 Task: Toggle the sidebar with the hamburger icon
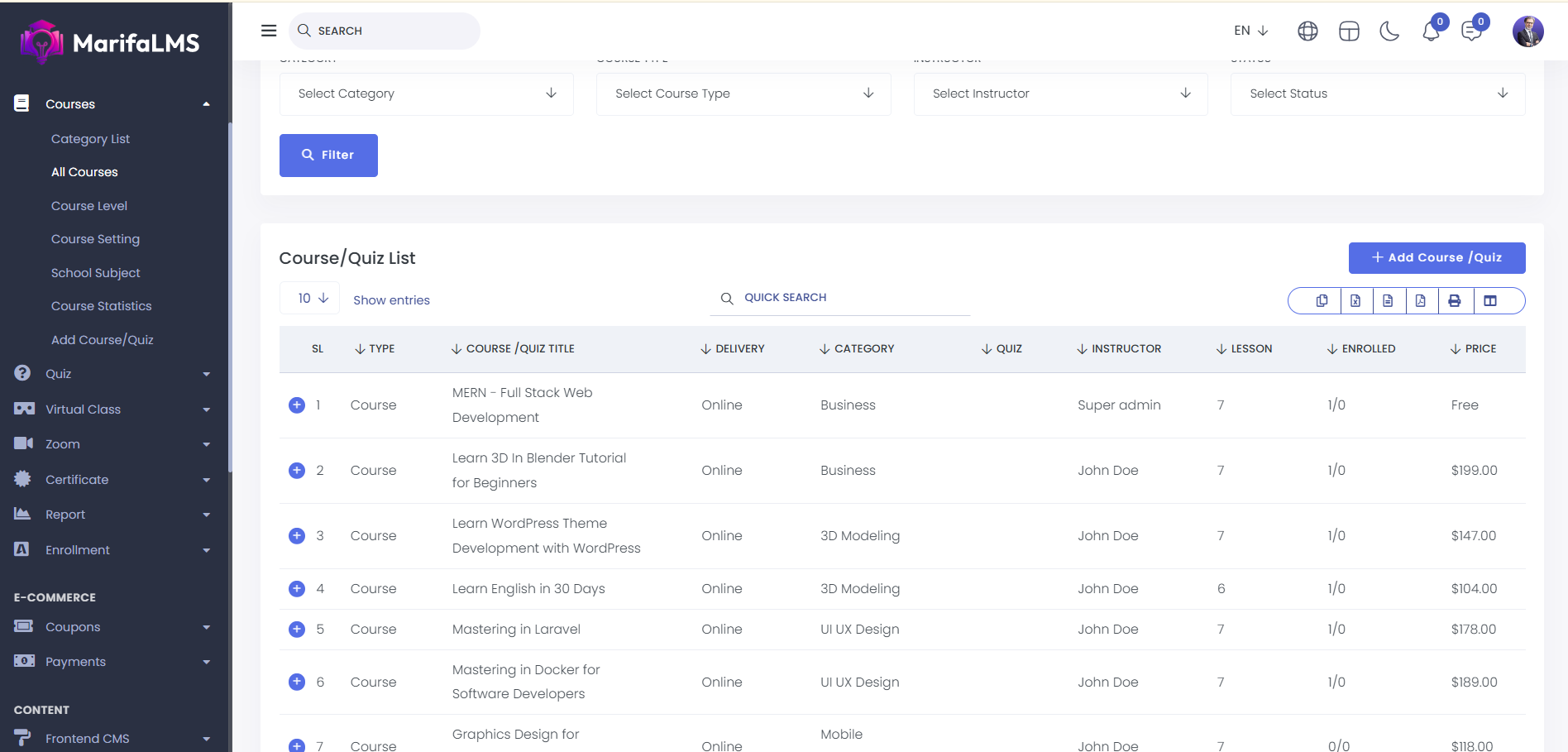click(269, 31)
